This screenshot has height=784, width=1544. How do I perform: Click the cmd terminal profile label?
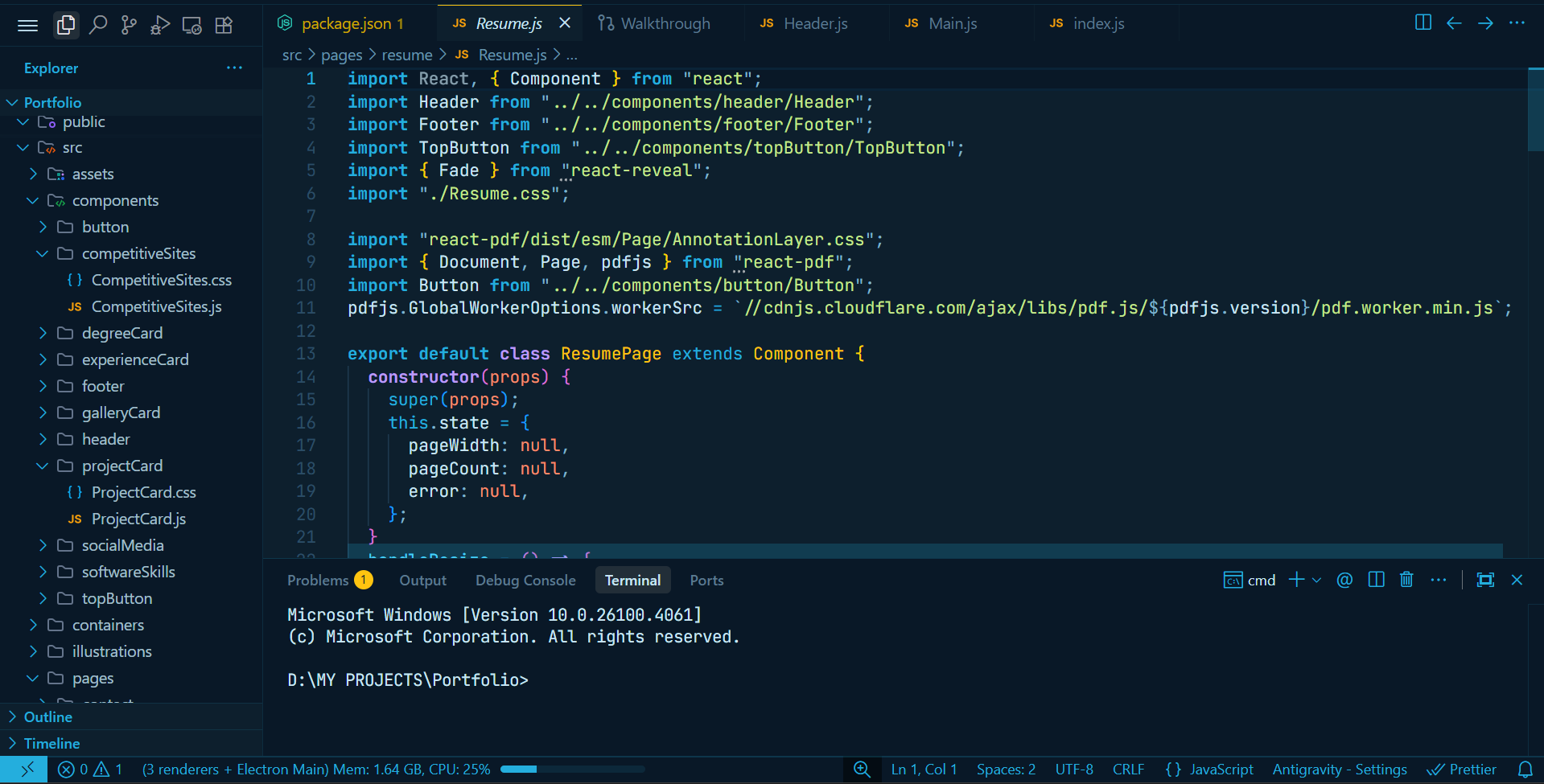pyautogui.click(x=1250, y=581)
